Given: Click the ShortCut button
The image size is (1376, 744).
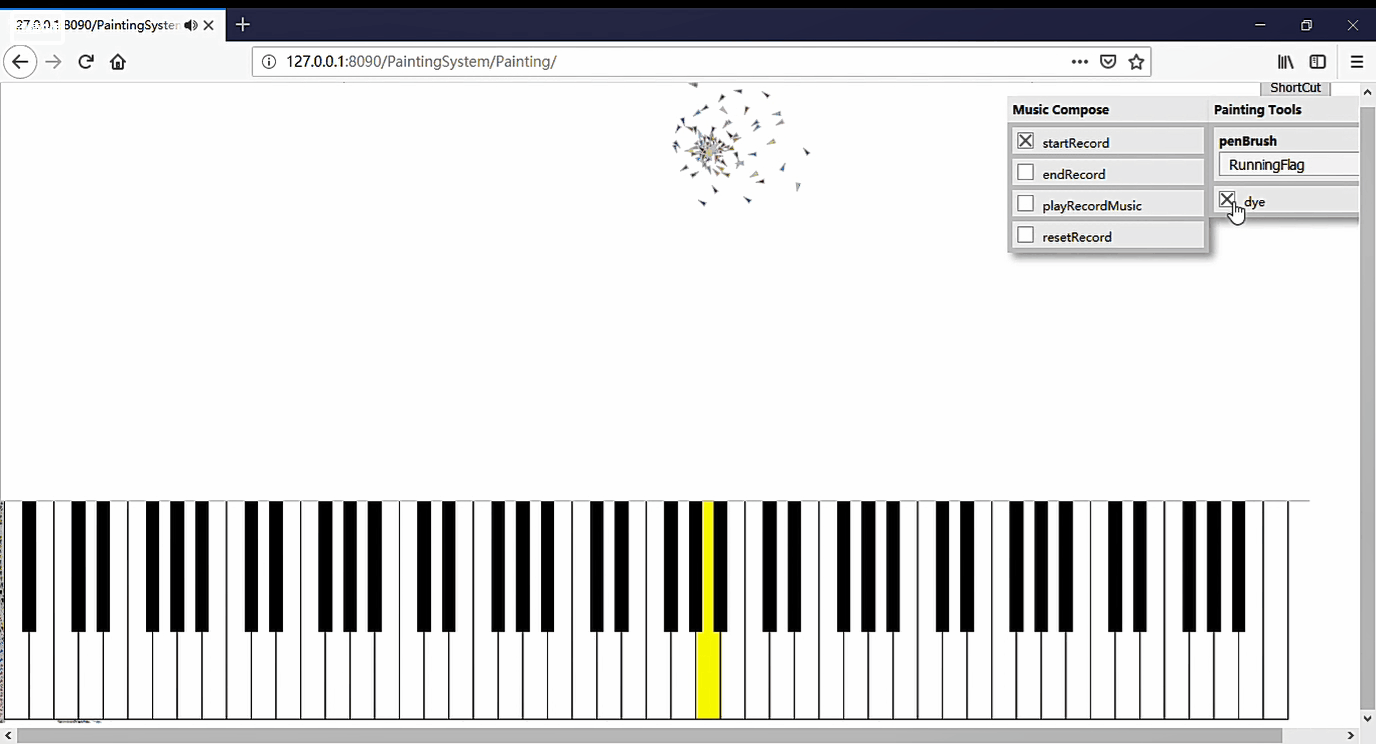Looking at the screenshot, I should [x=1295, y=88].
